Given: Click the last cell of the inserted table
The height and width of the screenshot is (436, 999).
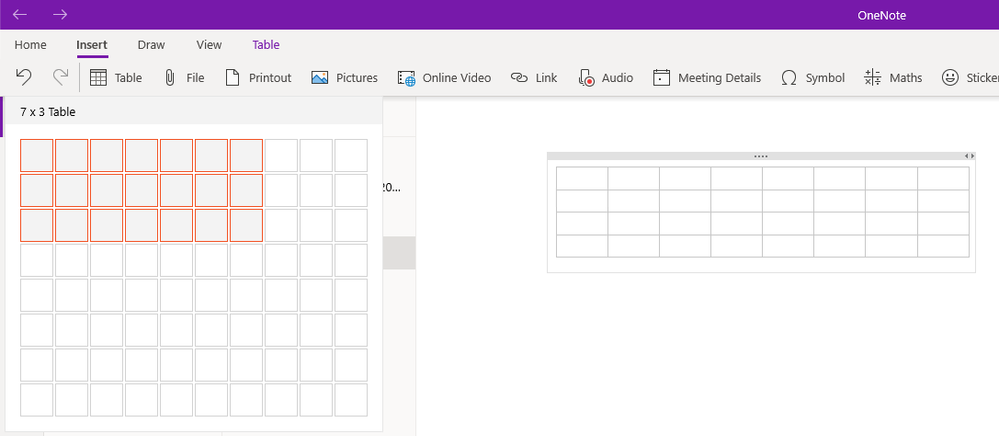Looking at the screenshot, I should (x=944, y=246).
